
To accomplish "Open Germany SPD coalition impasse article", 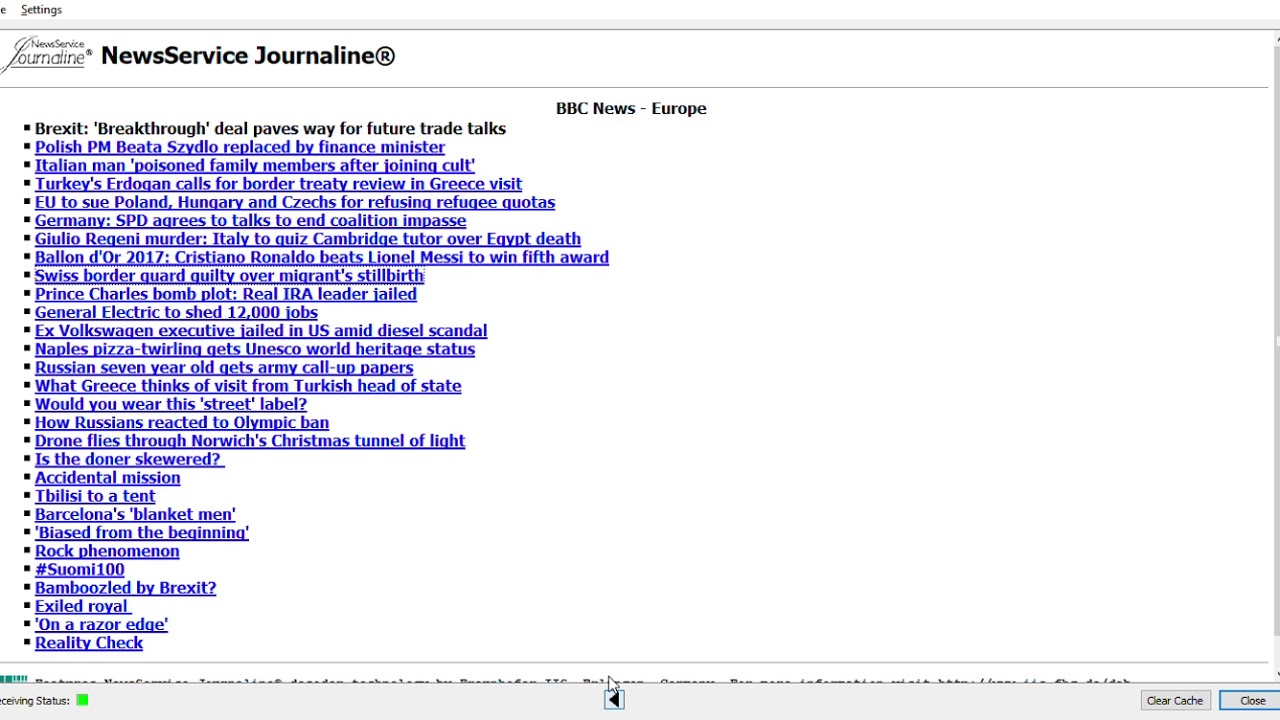I will 250,220.
